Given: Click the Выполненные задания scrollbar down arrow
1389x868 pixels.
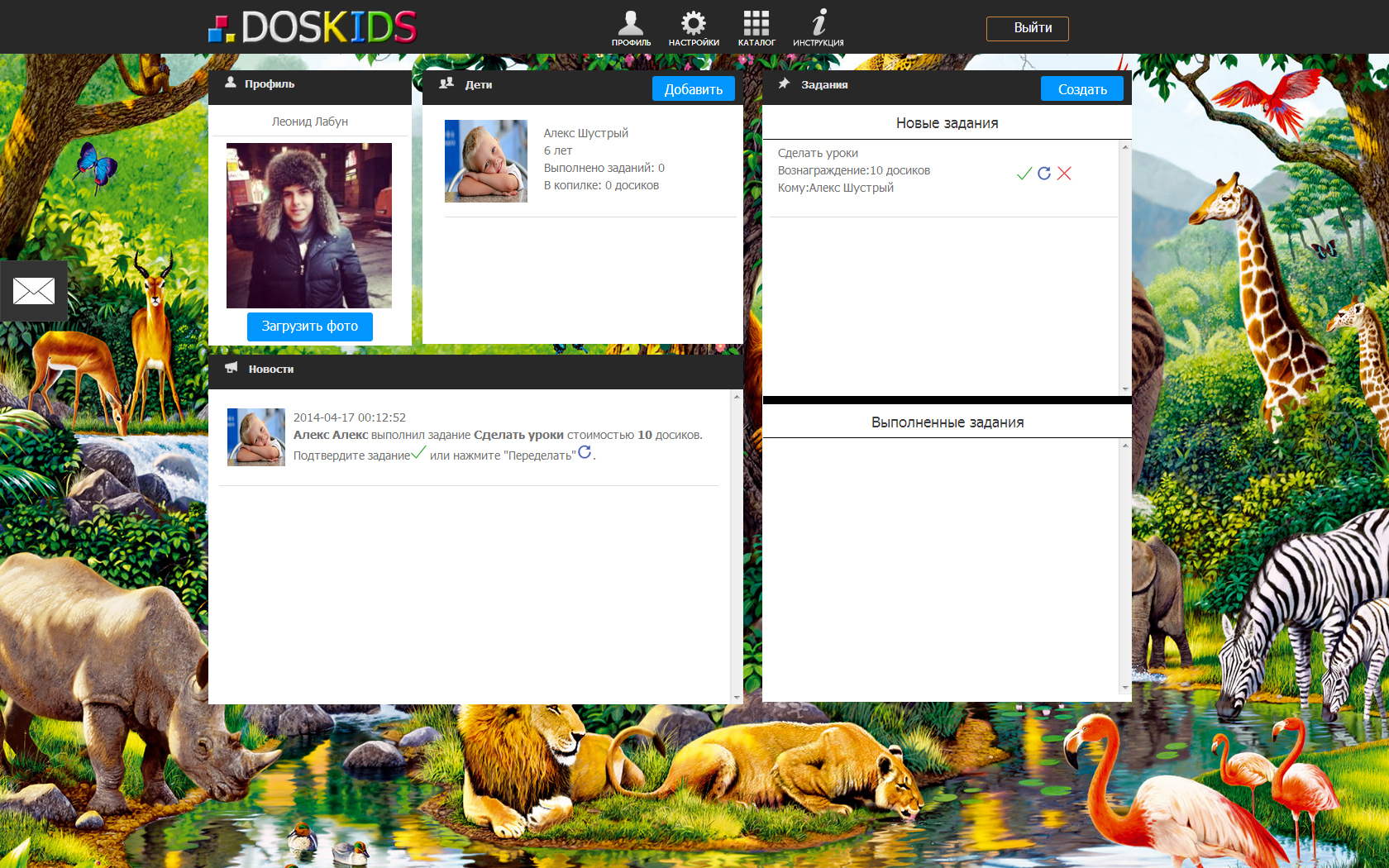Looking at the screenshot, I should click(x=1125, y=687).
